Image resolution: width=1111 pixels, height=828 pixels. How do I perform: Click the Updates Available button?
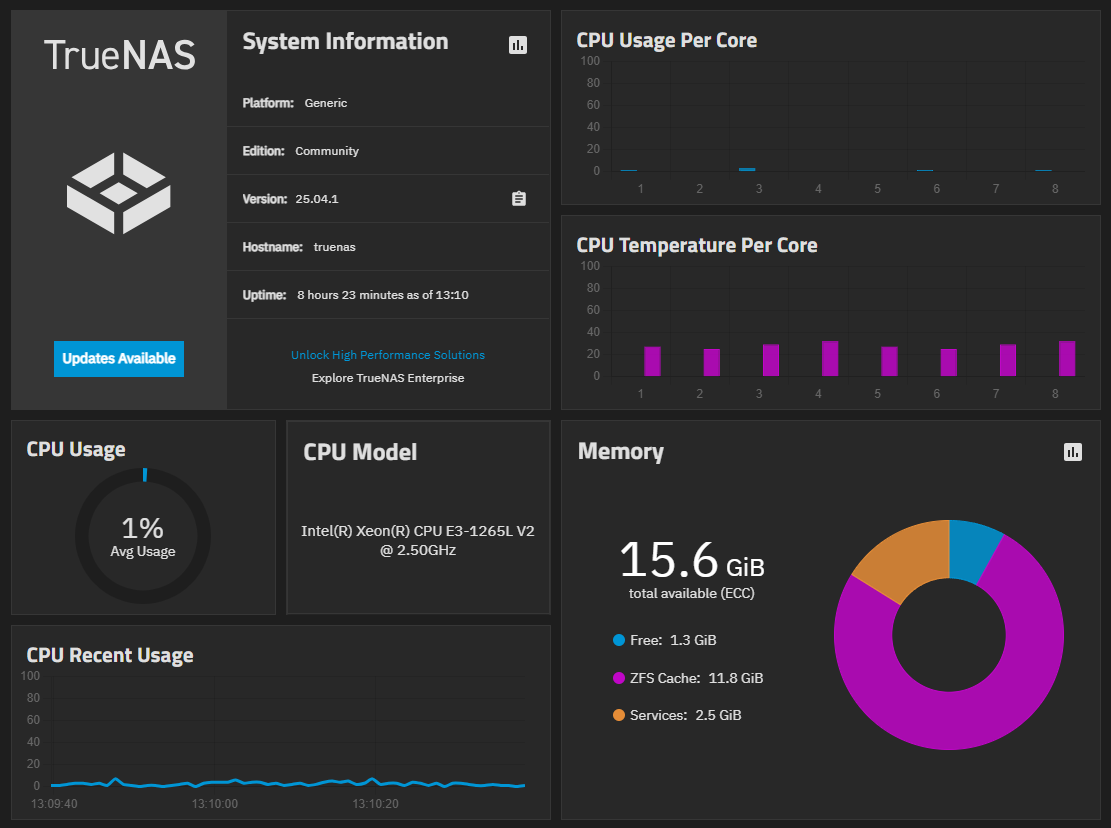pos(119,358)
